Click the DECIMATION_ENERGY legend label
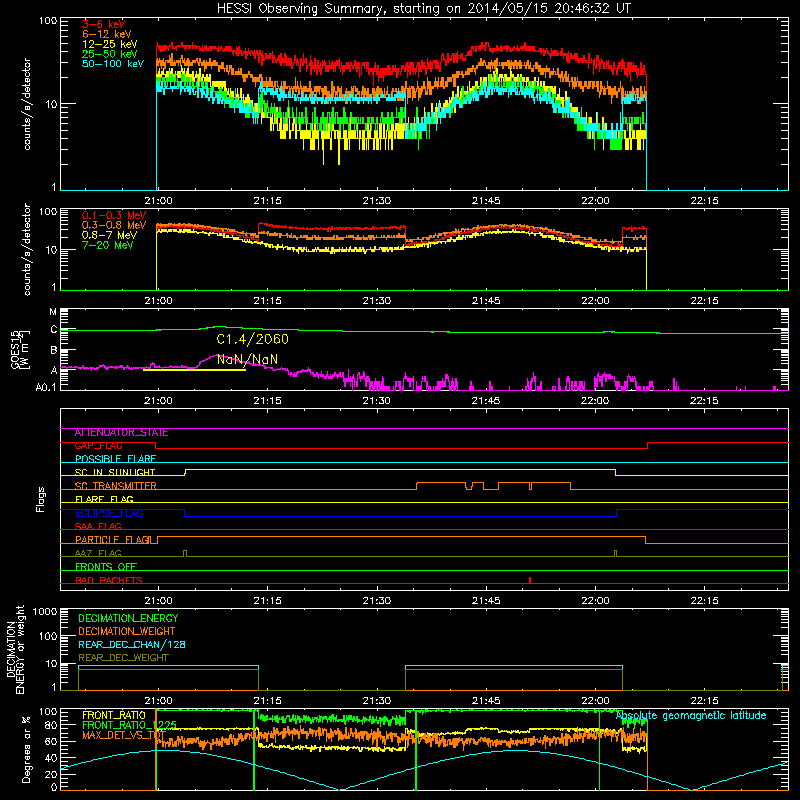The width and height of the screenshot is (800, 800). (x=128, y=618)
